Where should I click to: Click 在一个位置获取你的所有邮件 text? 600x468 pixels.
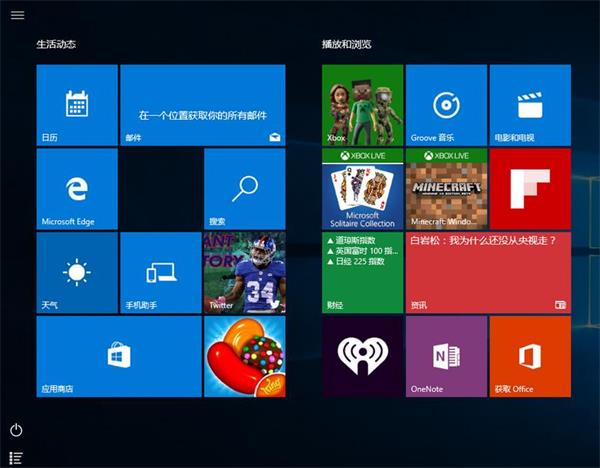pyautogui.click(x=203, y=115)
